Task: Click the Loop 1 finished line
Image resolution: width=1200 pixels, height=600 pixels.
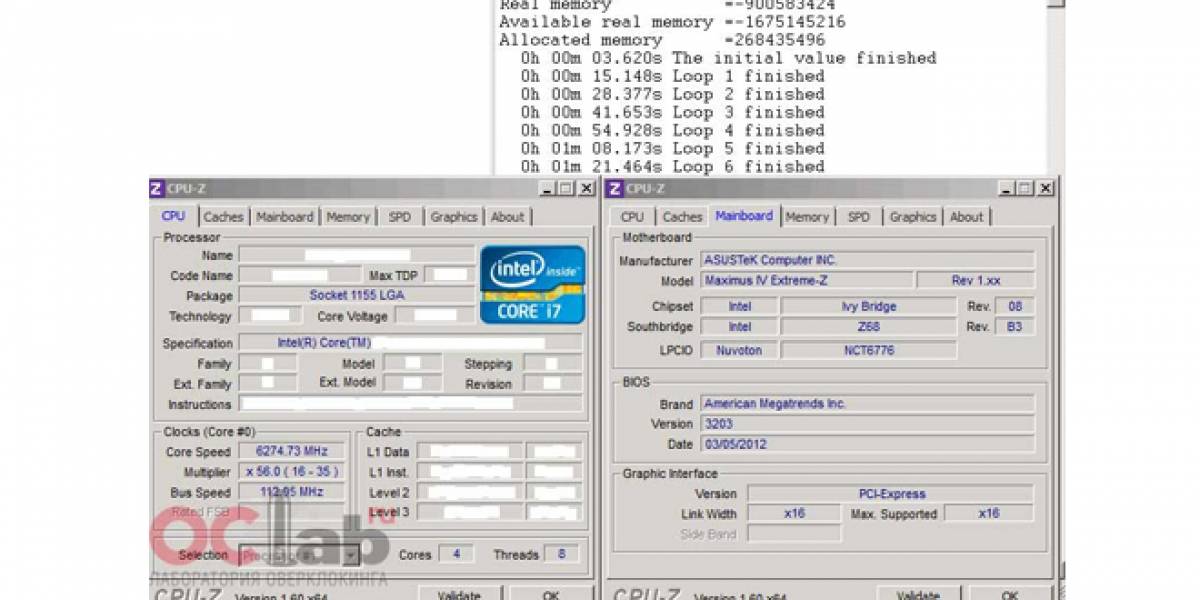Action: (x=672, y=76)
